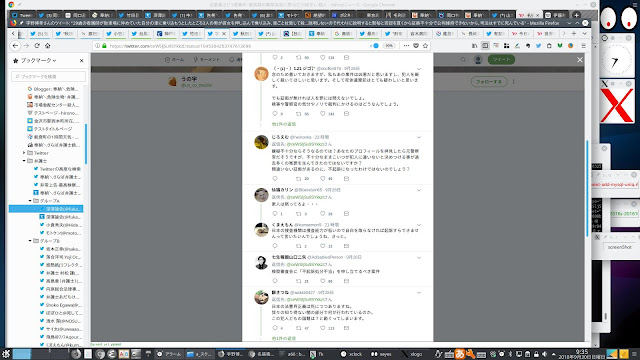Click the bookmarks sidebar scrollbar

point(86,144)
